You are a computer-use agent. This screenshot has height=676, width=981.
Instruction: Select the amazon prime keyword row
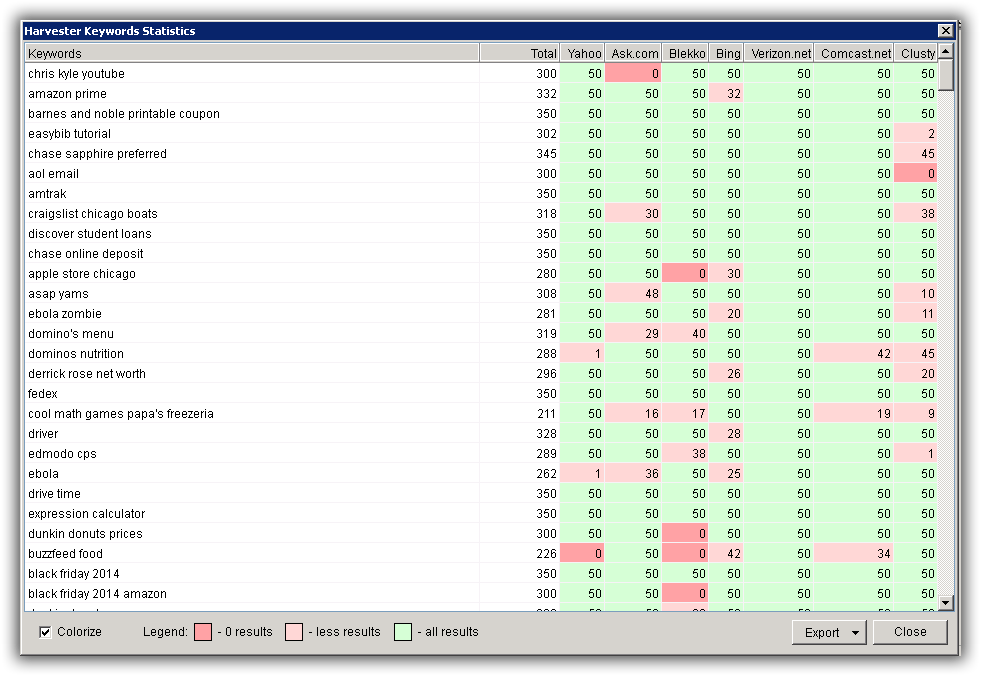[480, 94]
